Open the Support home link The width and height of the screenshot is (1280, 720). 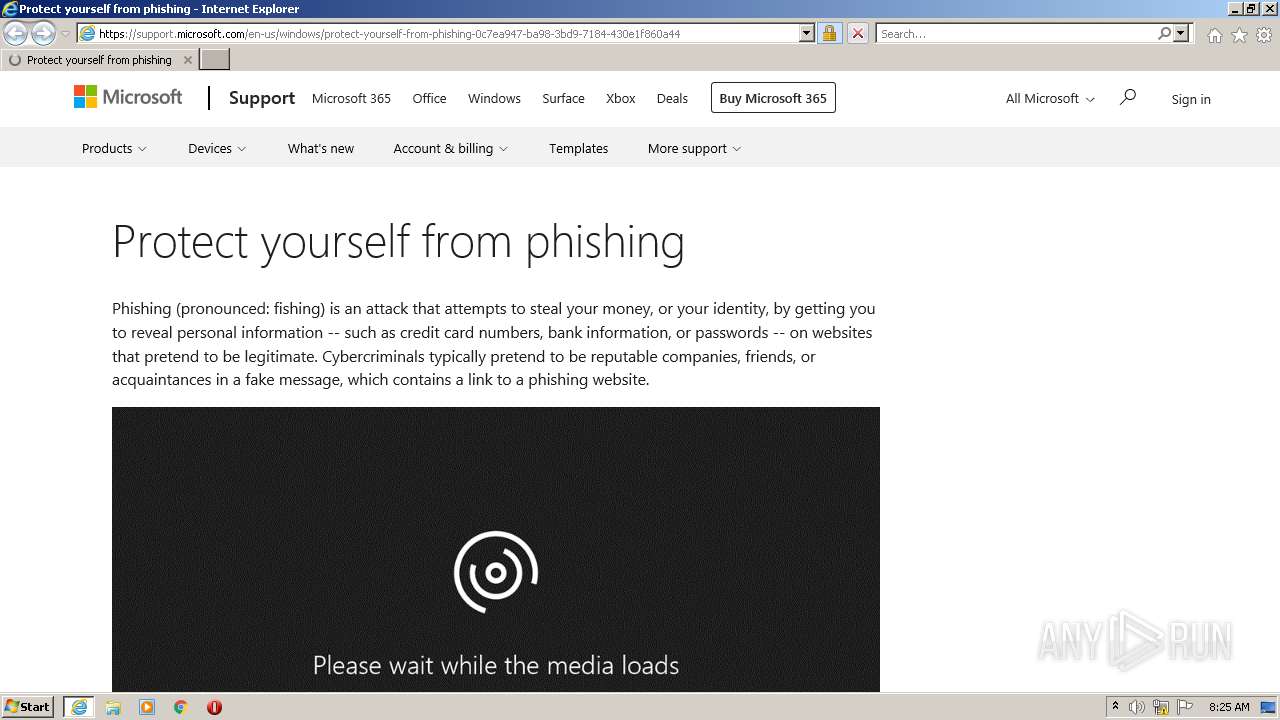(x=262, y=98)
